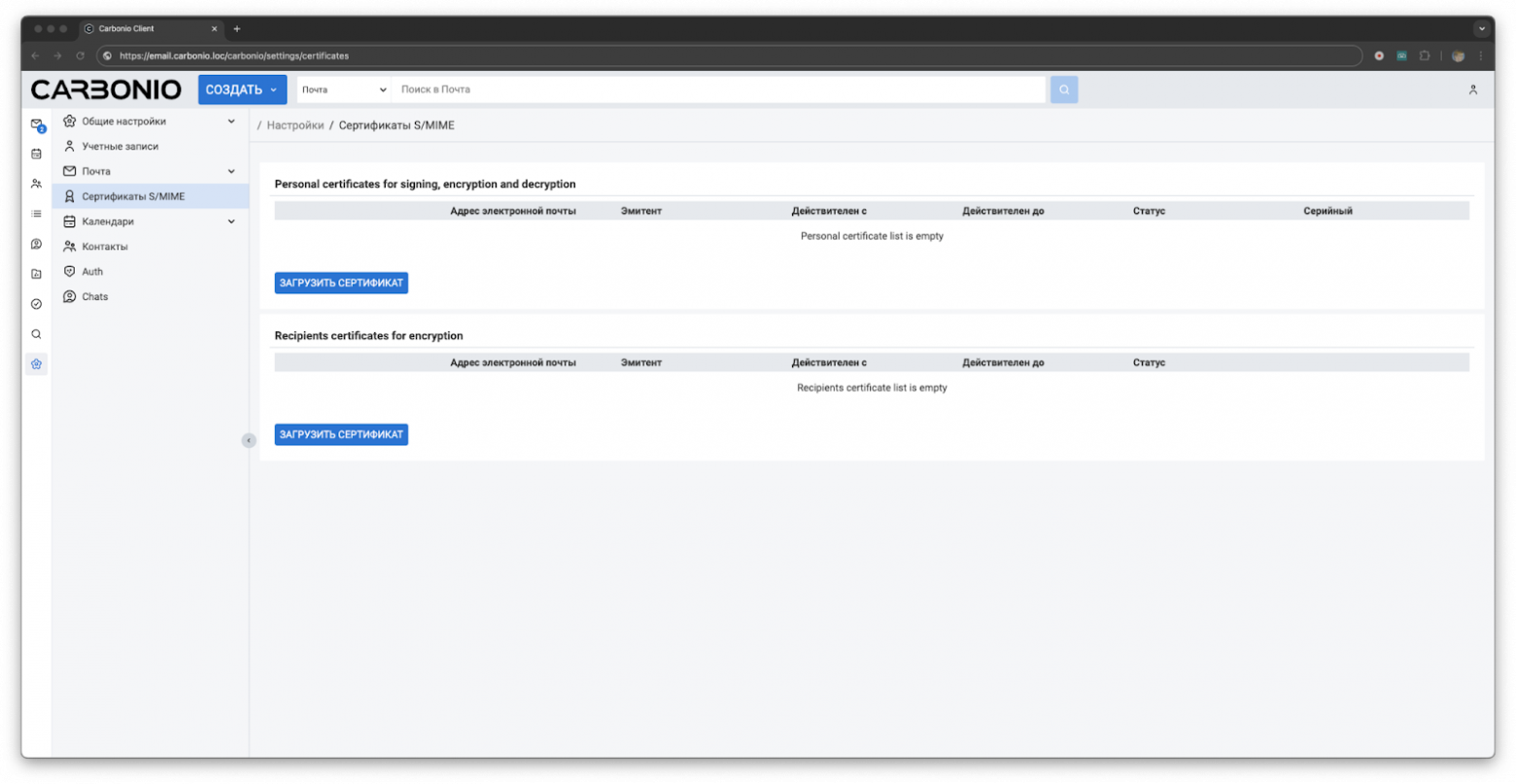Open Contacts module icon in left rail
1516x784 pixels.
(x=36, y=184)
